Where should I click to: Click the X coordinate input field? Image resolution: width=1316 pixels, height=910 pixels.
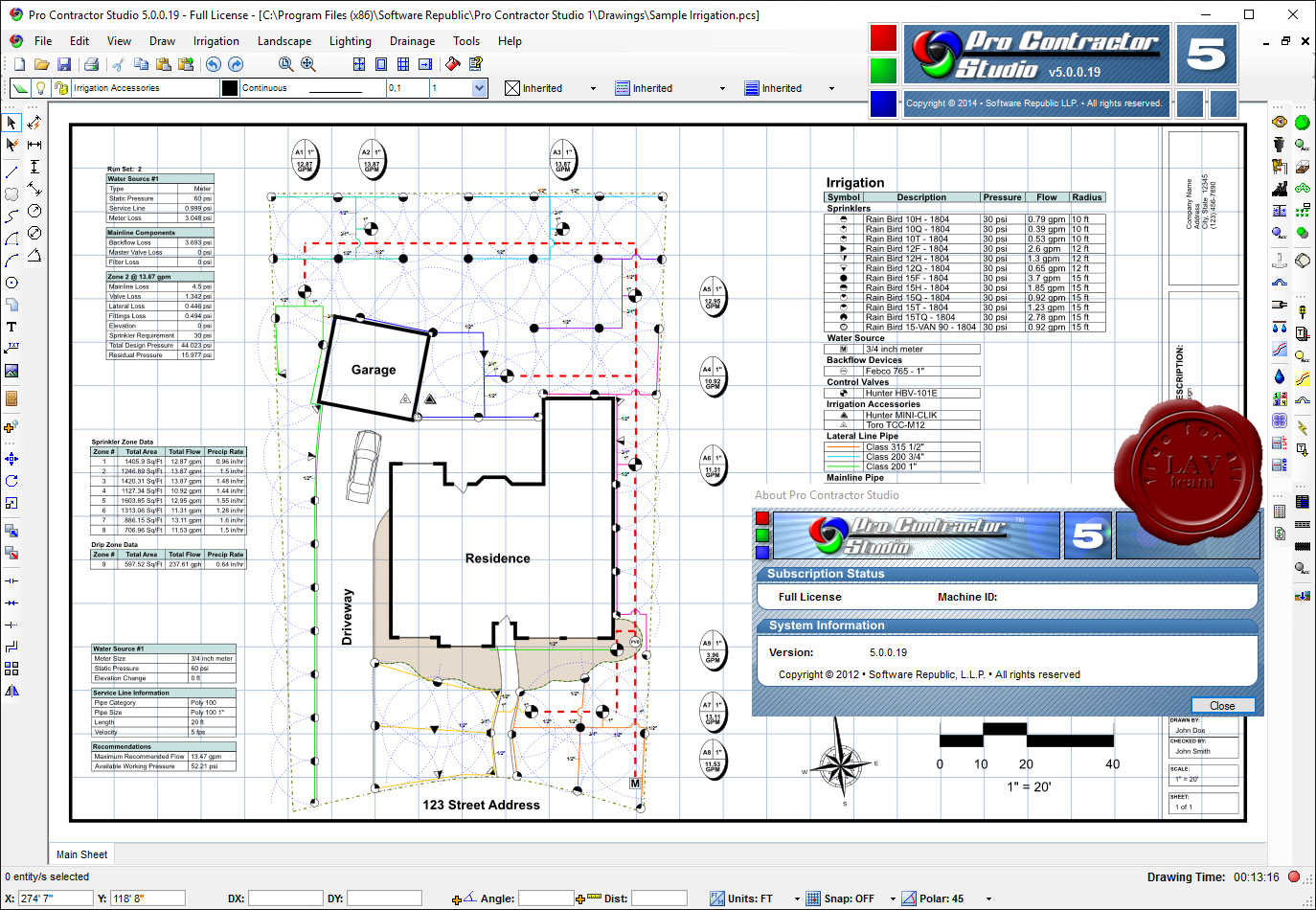click(x=54, y=899)
